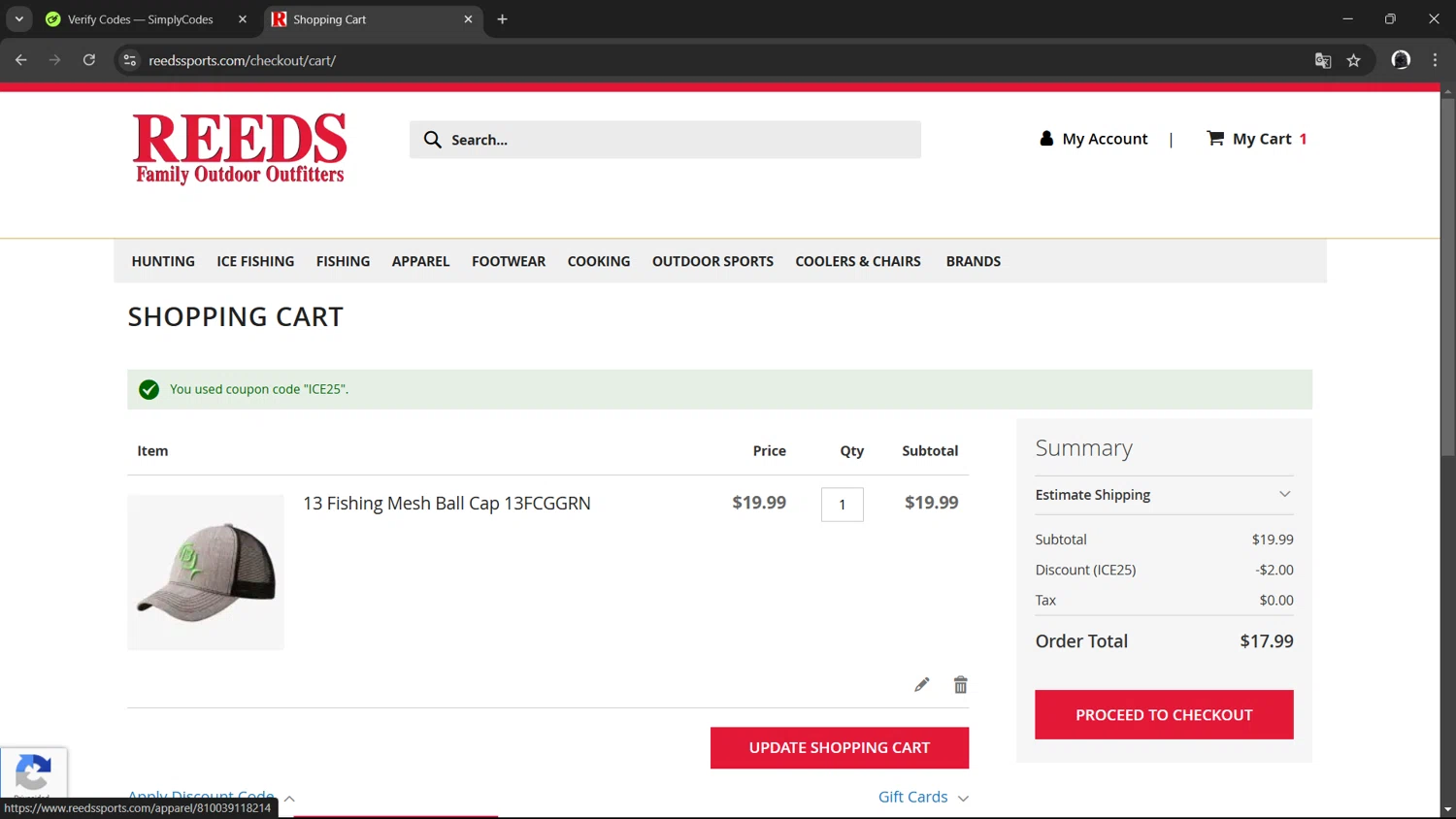This screenshot has height=819, width=1456.
Task: Click the quantity input box
Action: (843, 505)
